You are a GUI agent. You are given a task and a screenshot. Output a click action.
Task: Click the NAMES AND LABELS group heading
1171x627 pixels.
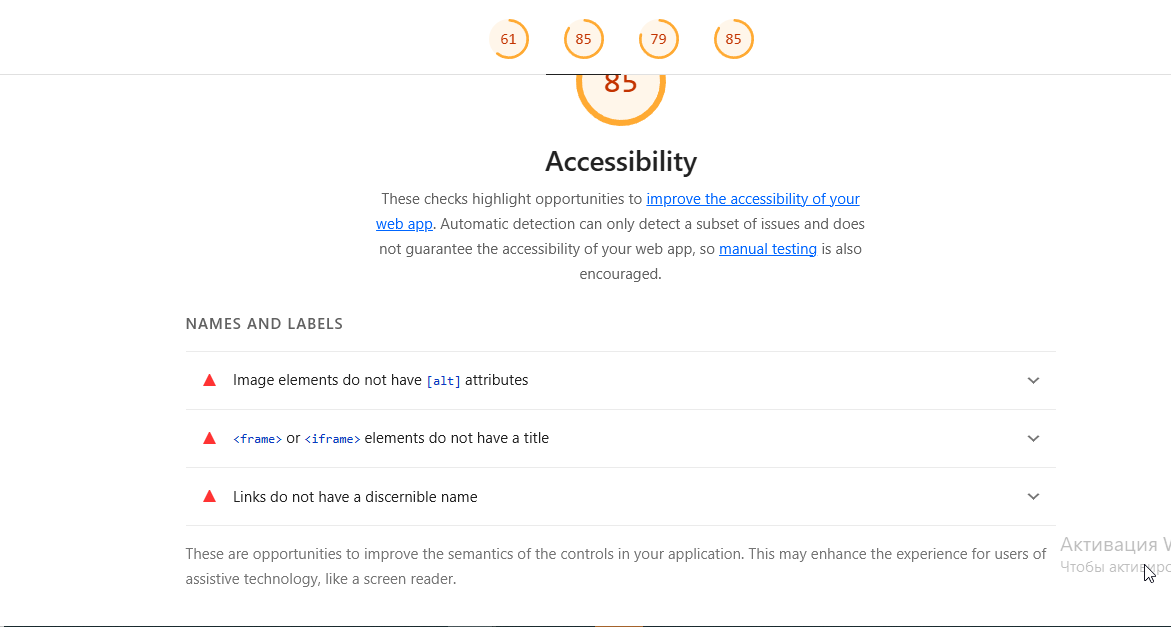264,324
